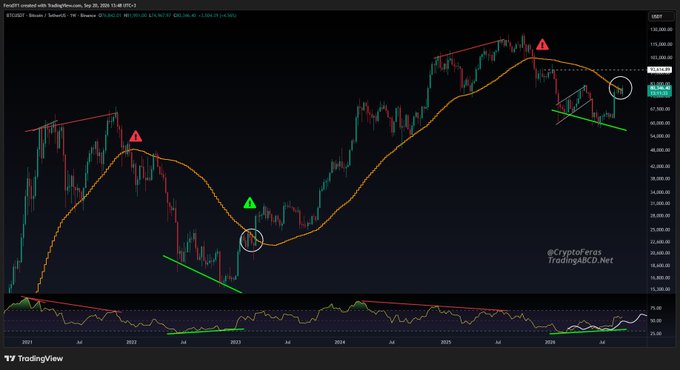The image size is (680, 370).
Task: Click the Jul label after 2026
Action: pyautogui.click(x=602, y=342)
